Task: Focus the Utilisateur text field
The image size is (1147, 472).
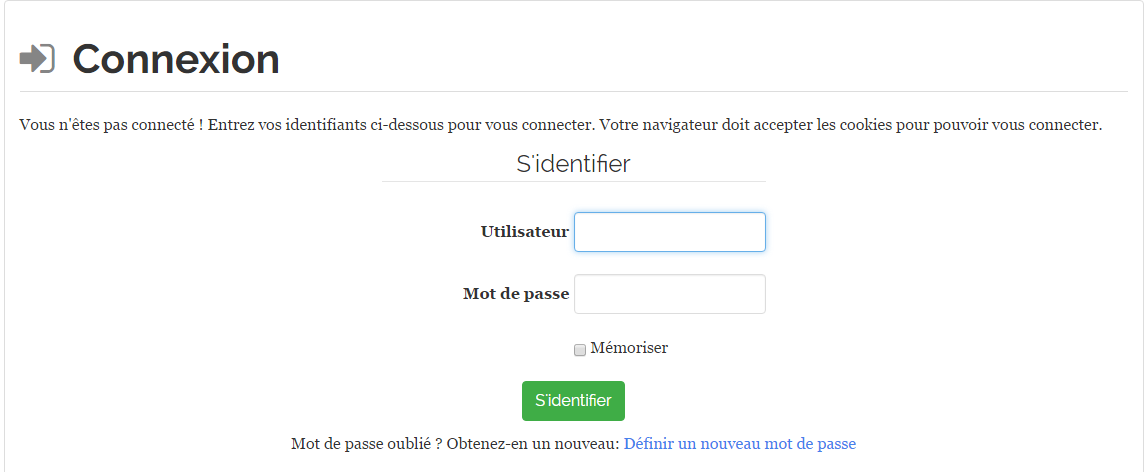Action: click(669, 232)
